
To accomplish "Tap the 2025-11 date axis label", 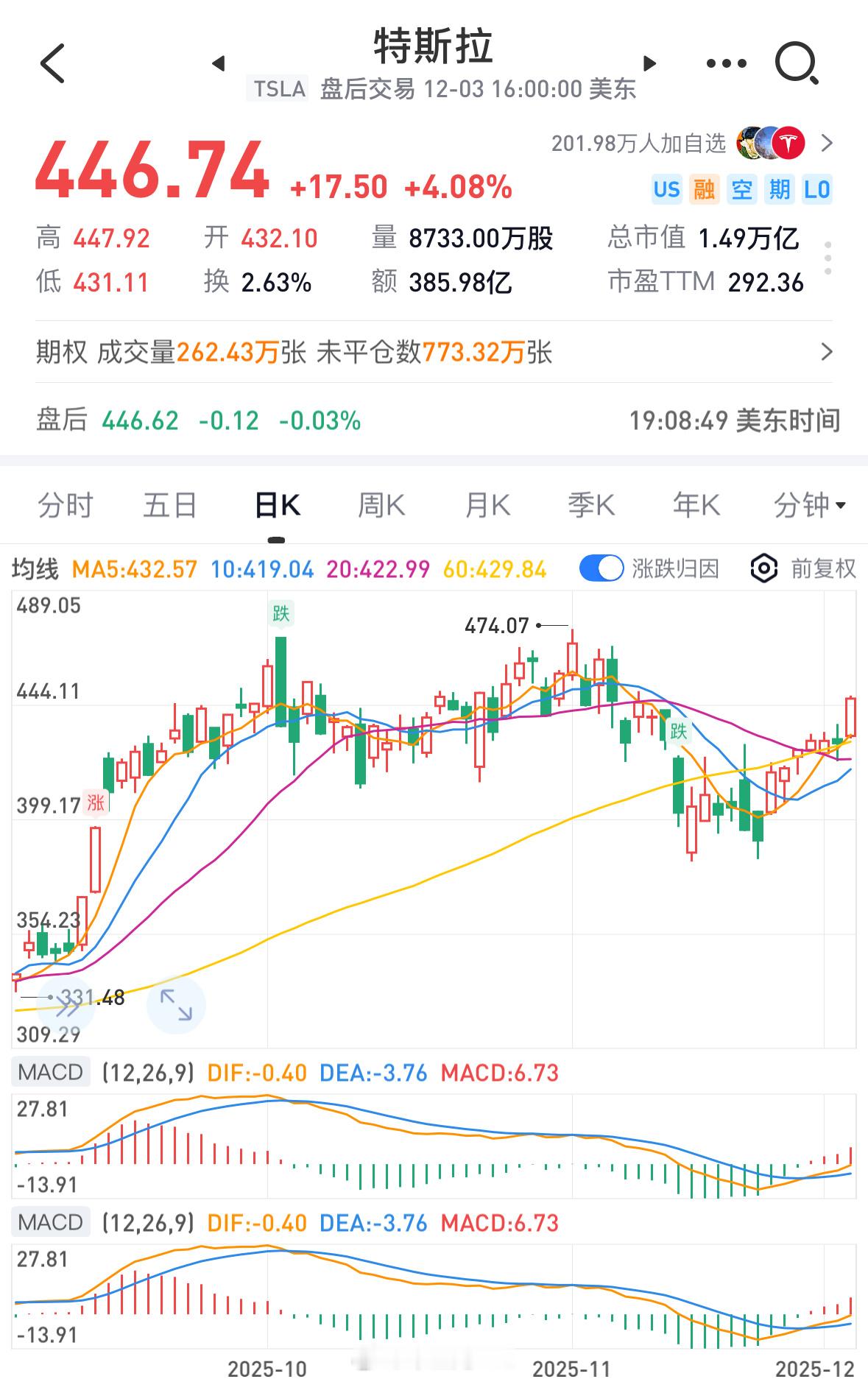I will [572, 1368].
